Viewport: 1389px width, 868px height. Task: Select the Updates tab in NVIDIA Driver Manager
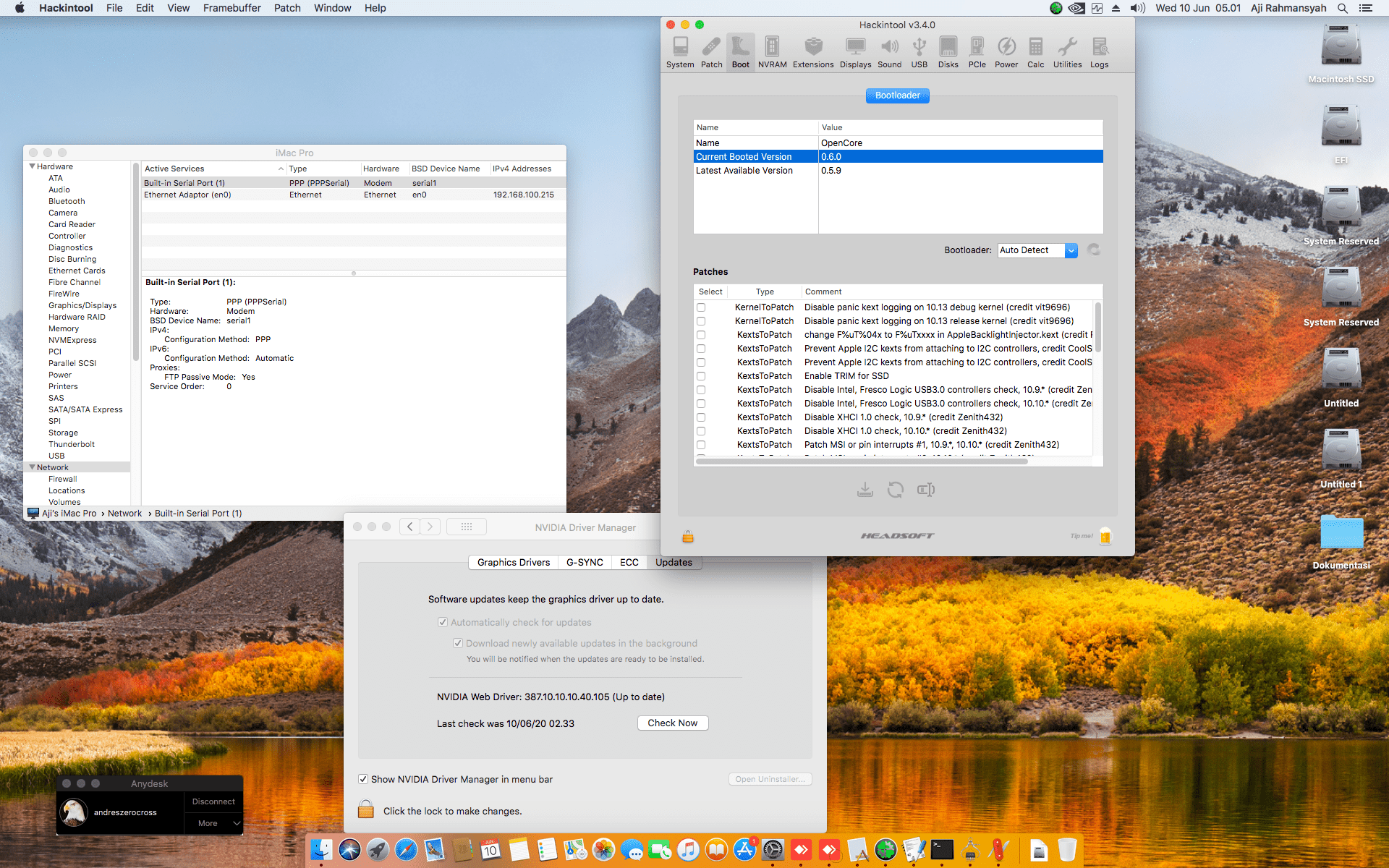tap(674, 562)
